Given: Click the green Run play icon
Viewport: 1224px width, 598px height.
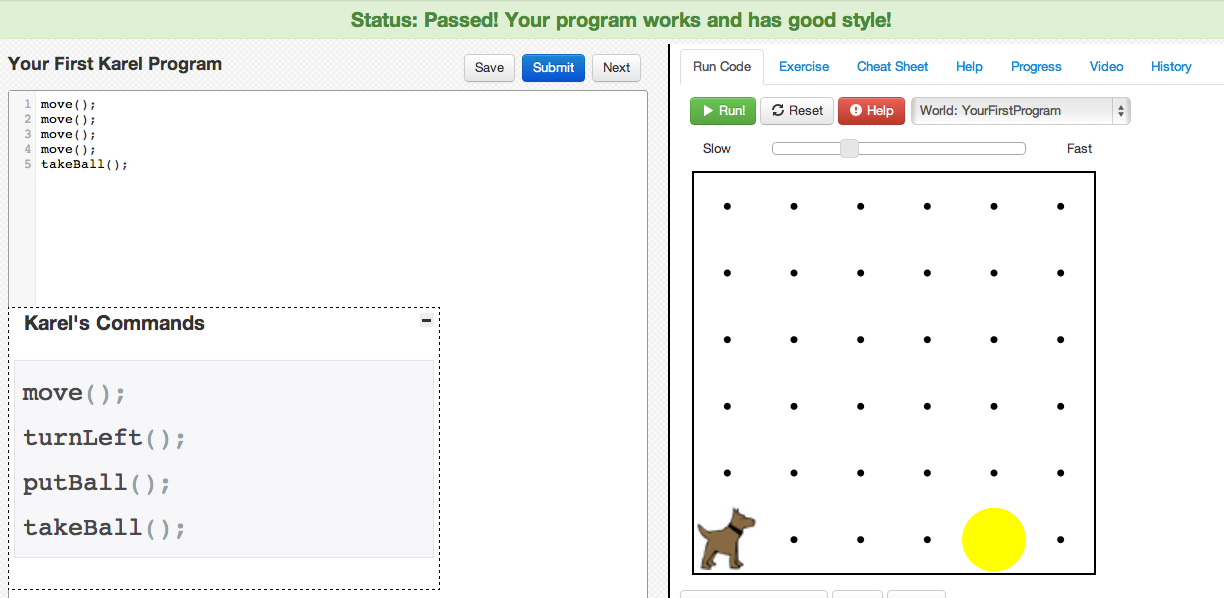Looking at the screenshot, I should click(706, 111).
